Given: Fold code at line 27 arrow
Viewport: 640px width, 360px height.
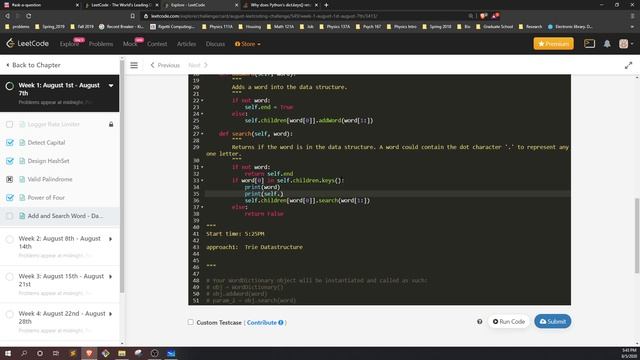Looking at the screenshot, I should tap(202, 134).
